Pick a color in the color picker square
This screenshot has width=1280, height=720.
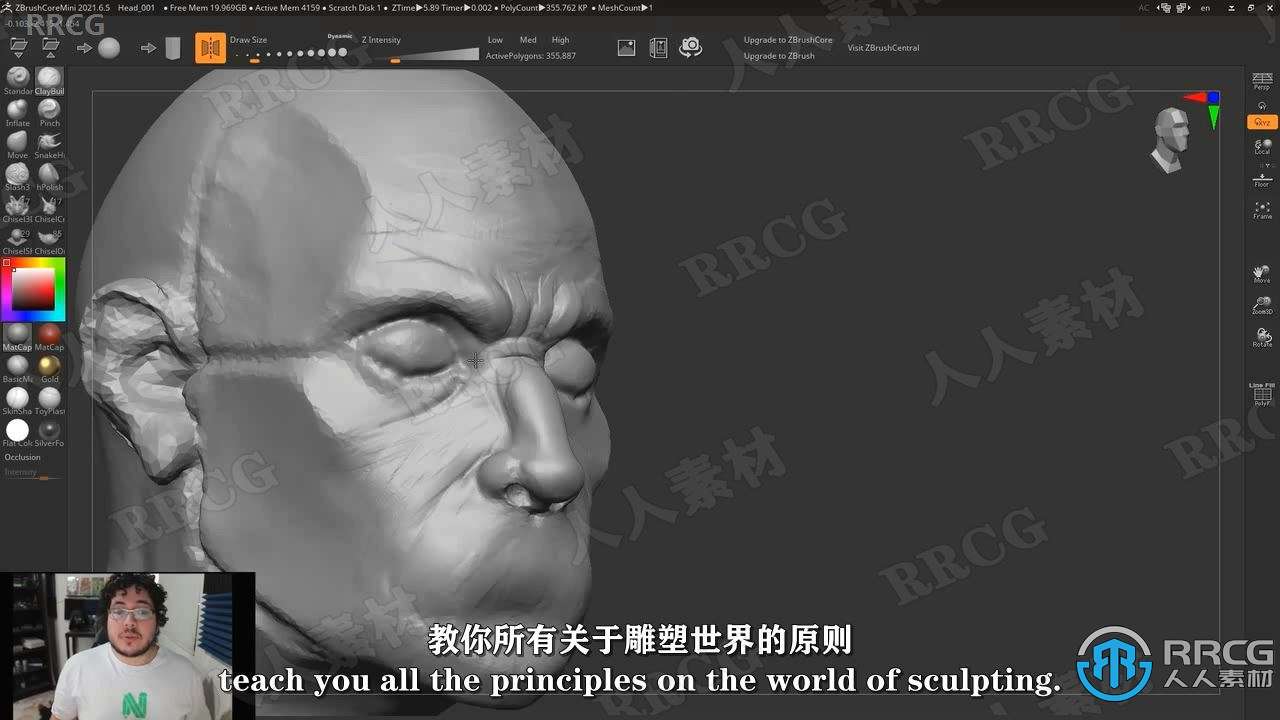(34, 290)
